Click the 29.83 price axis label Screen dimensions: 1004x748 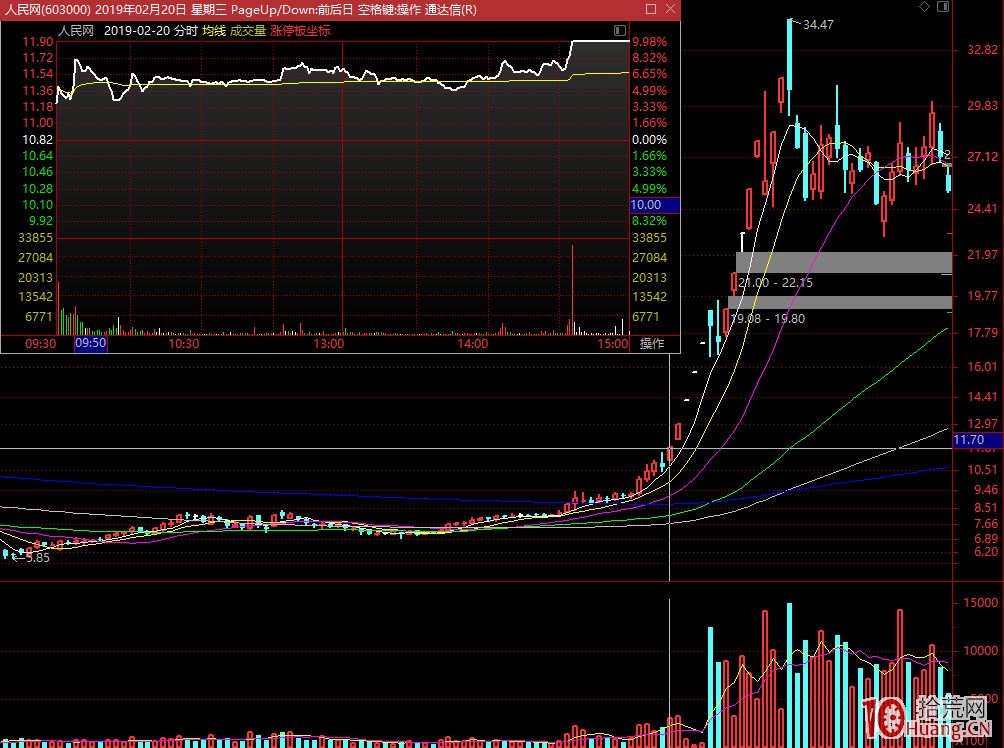(x=982, y=106)
